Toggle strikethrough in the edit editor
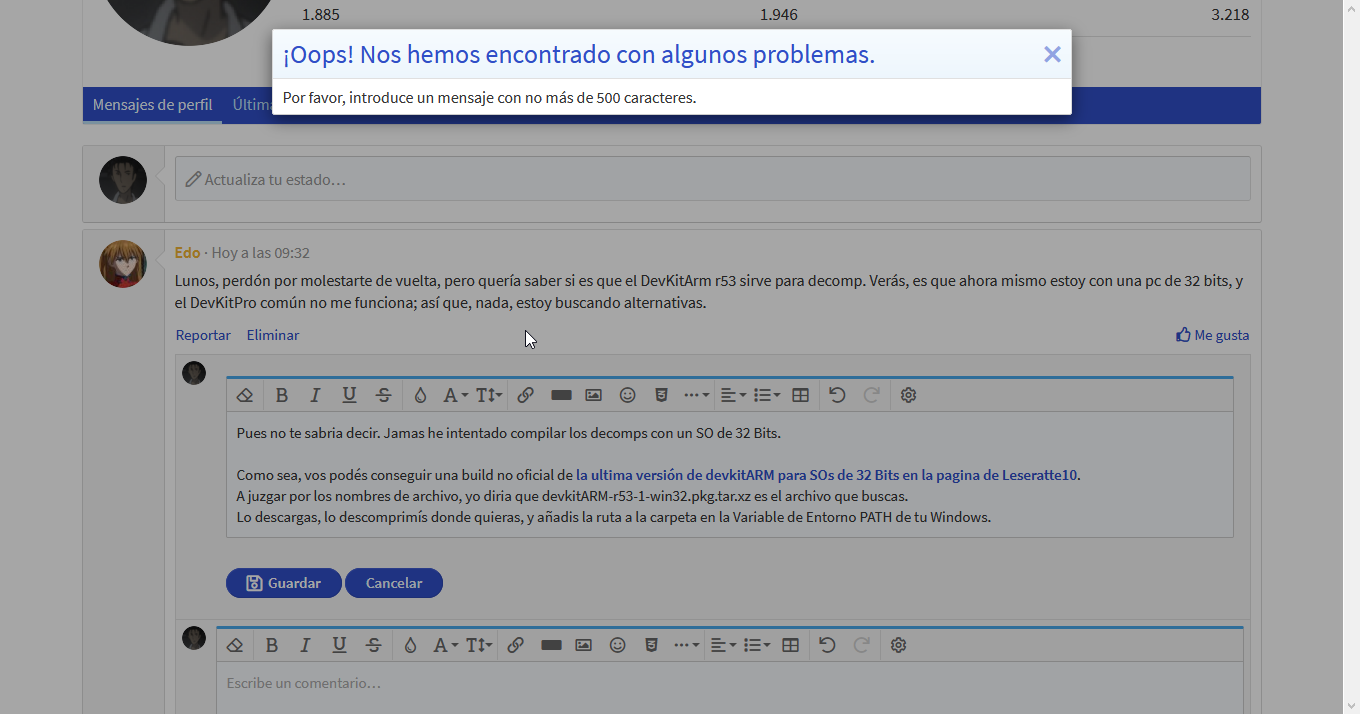 (383, 395)
